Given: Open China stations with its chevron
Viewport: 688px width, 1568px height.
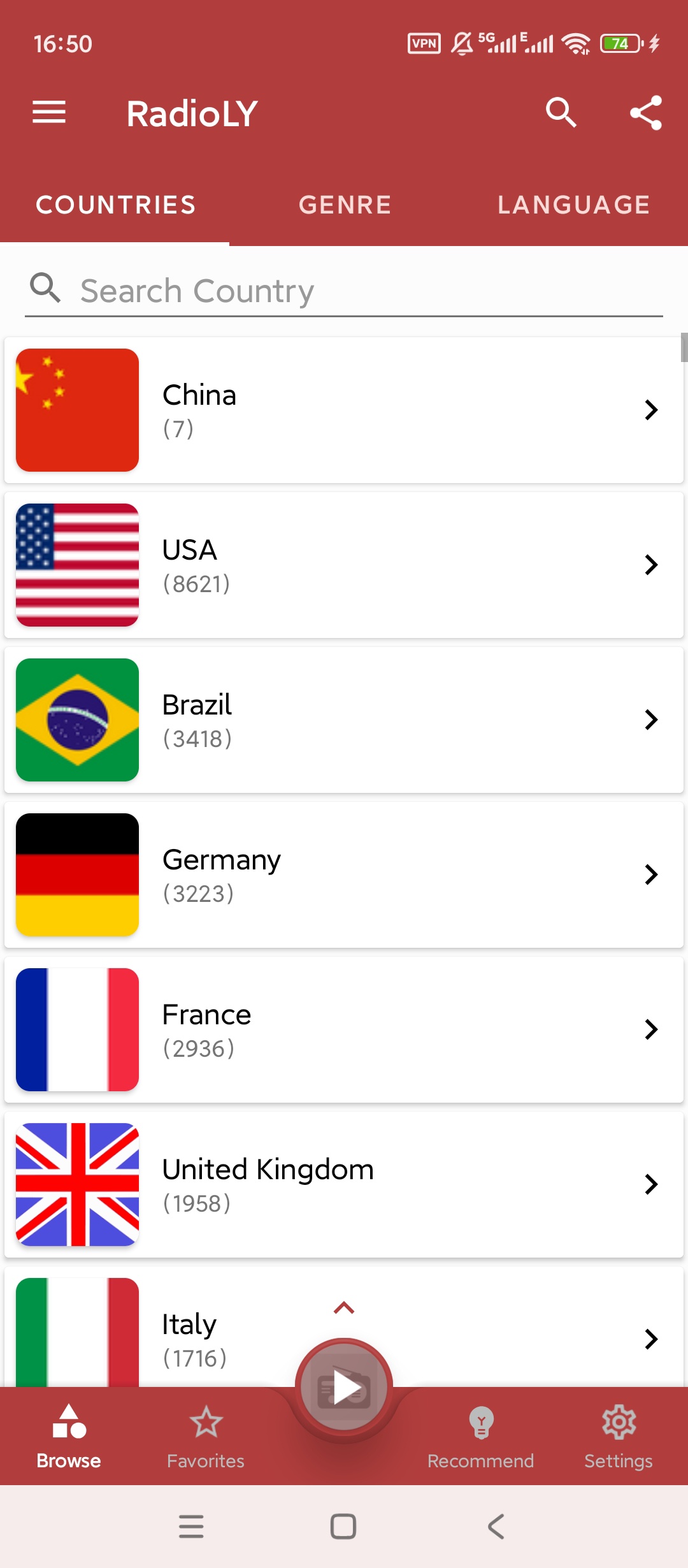Looking at the screenshot, I should [x=650, y=410].
